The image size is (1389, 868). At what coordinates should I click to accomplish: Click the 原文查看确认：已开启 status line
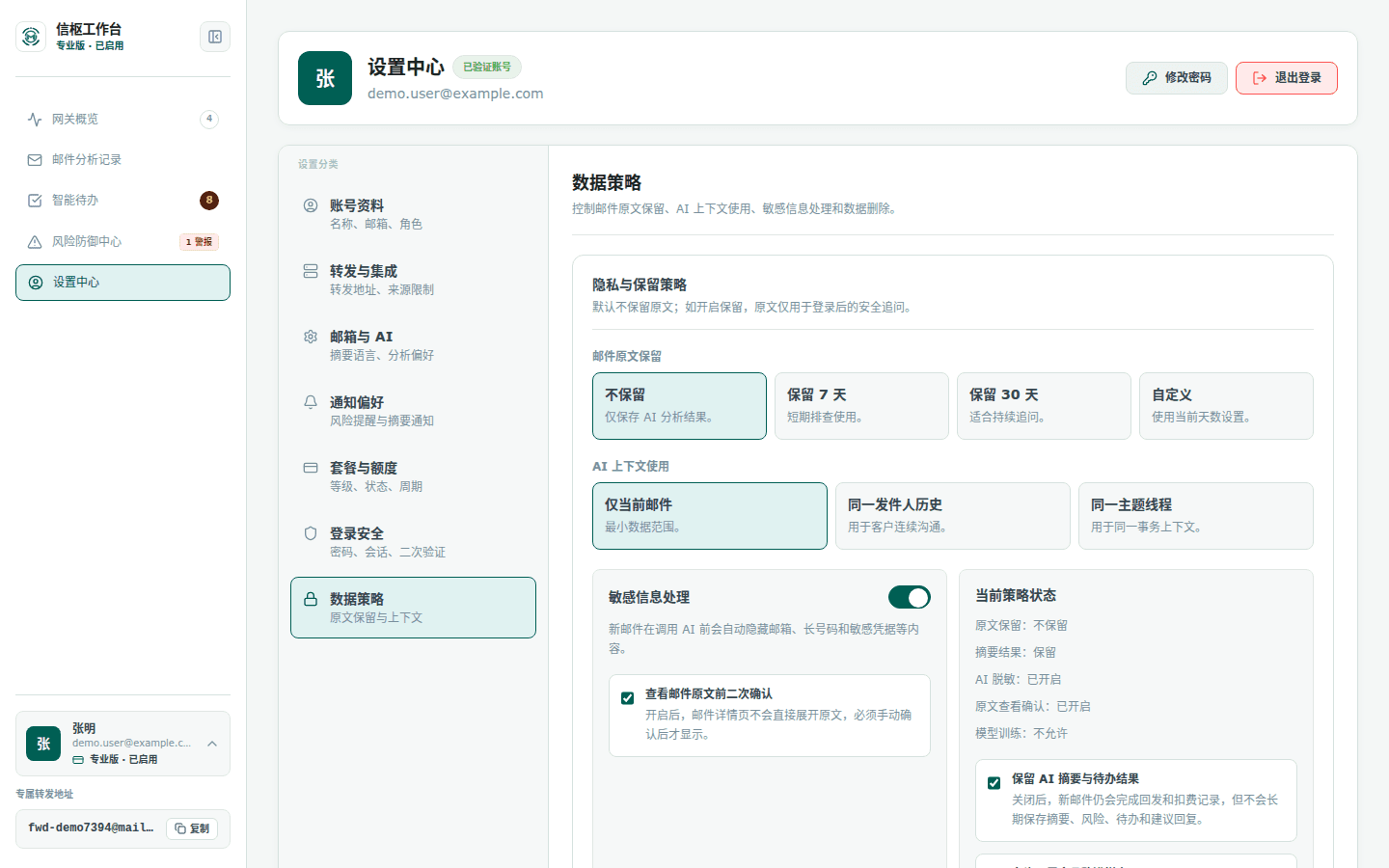point(1033,707)
